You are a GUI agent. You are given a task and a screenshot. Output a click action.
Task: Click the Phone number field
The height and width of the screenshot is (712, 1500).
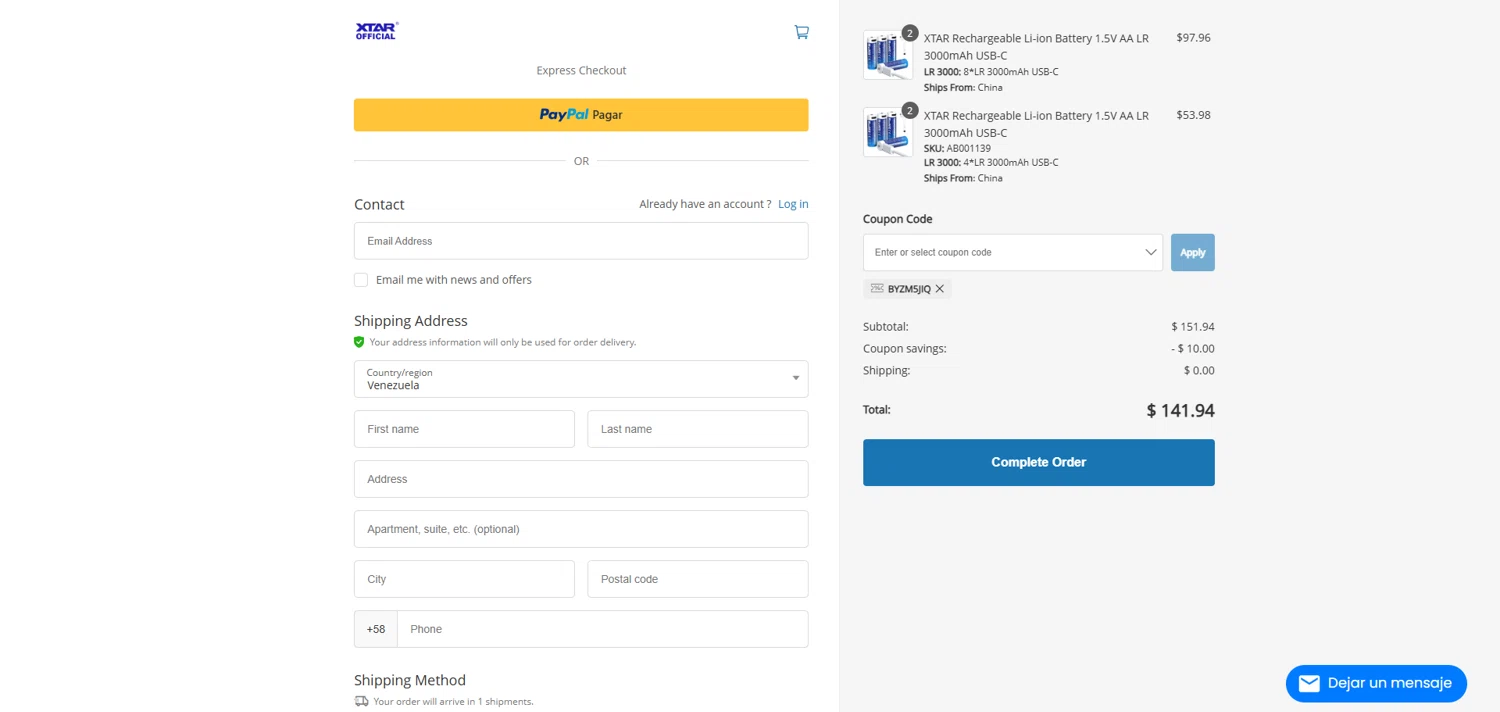click(x=603, y=629)
